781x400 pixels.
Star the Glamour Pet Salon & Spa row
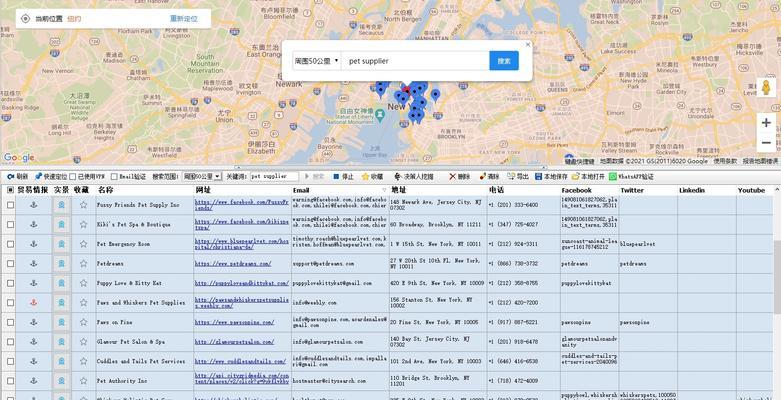pos(83,342)
